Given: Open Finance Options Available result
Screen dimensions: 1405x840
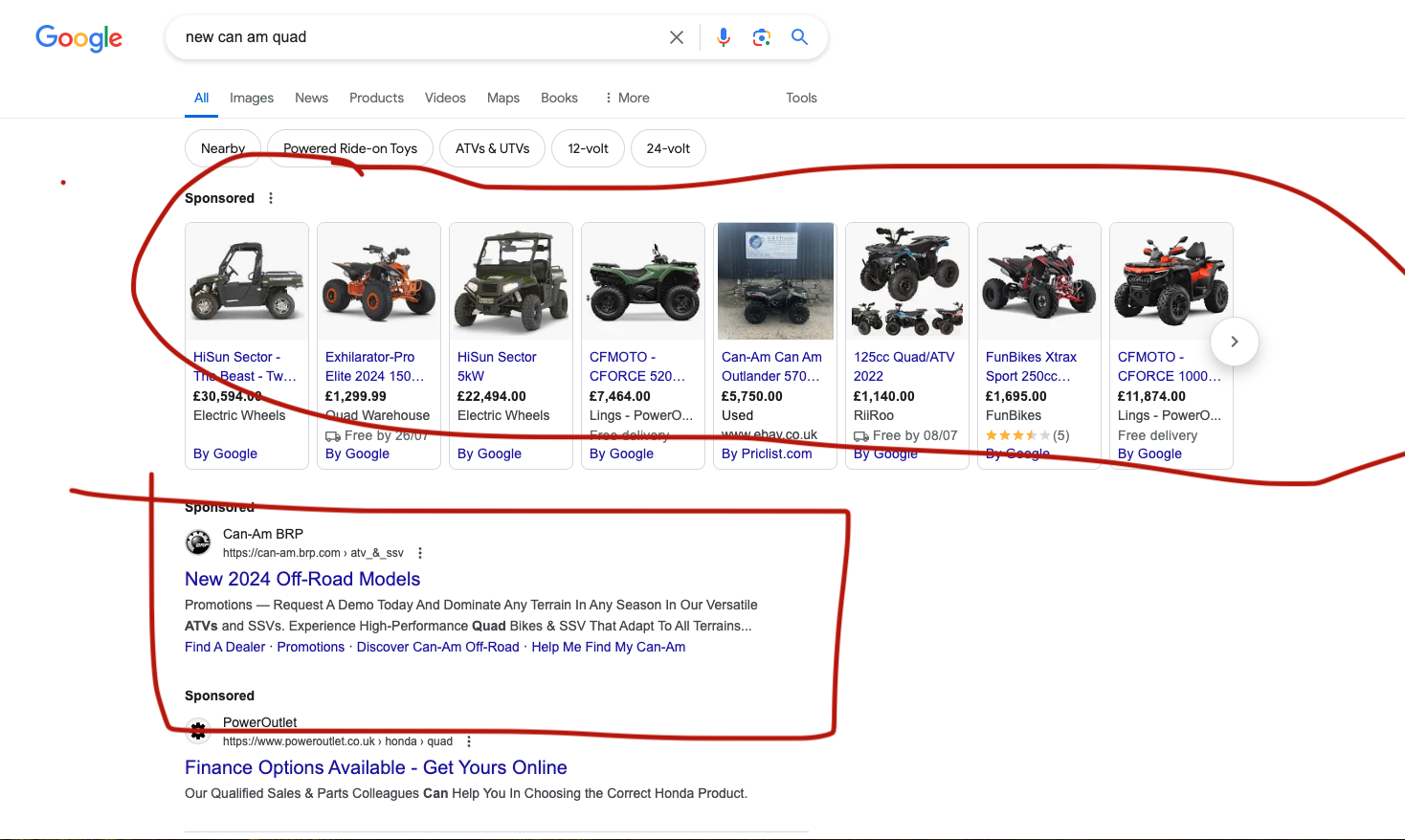Looking at the screenshot, I should (x=376, y=767).
